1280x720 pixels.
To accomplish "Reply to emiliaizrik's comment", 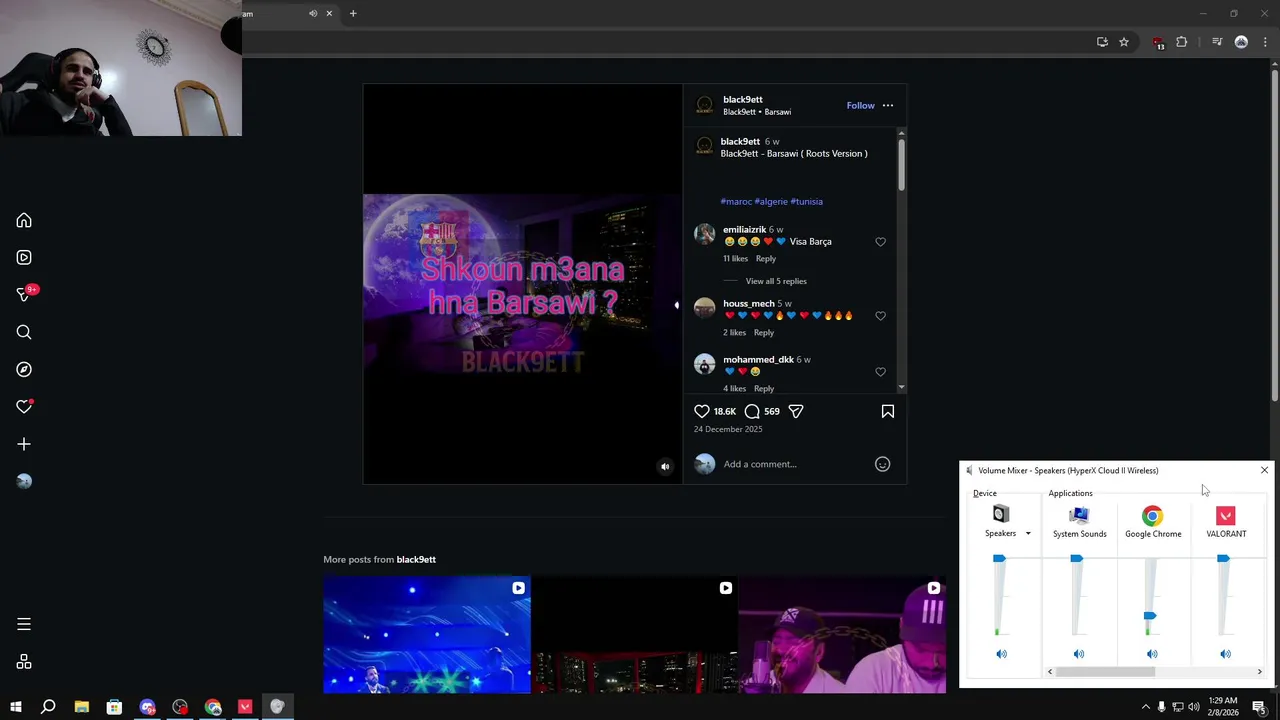I will [x=766, y=258].
